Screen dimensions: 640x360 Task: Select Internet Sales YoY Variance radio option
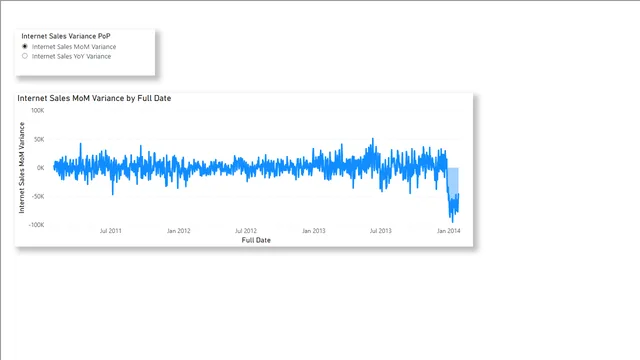[25, 56]
